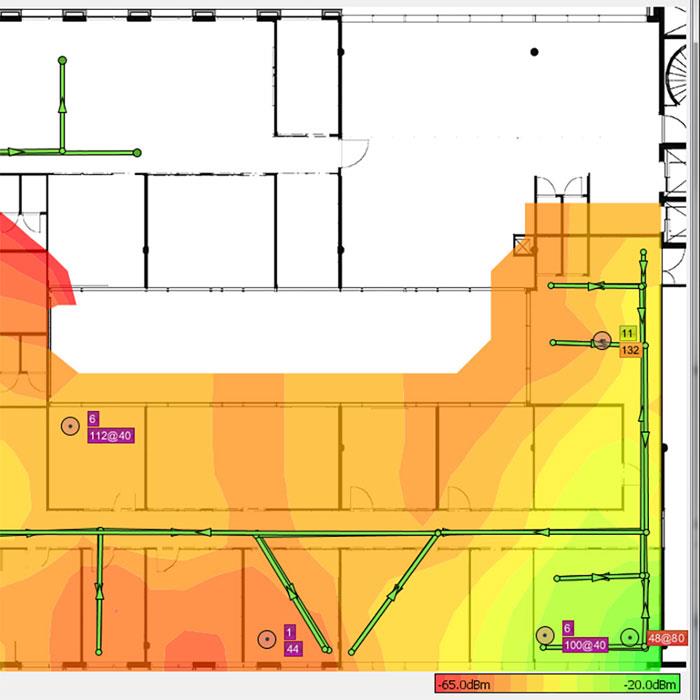Select the access point beside the 132 label
Viewport: 700px width, 700px height.
pyautogui.click(x=602, y=341)
